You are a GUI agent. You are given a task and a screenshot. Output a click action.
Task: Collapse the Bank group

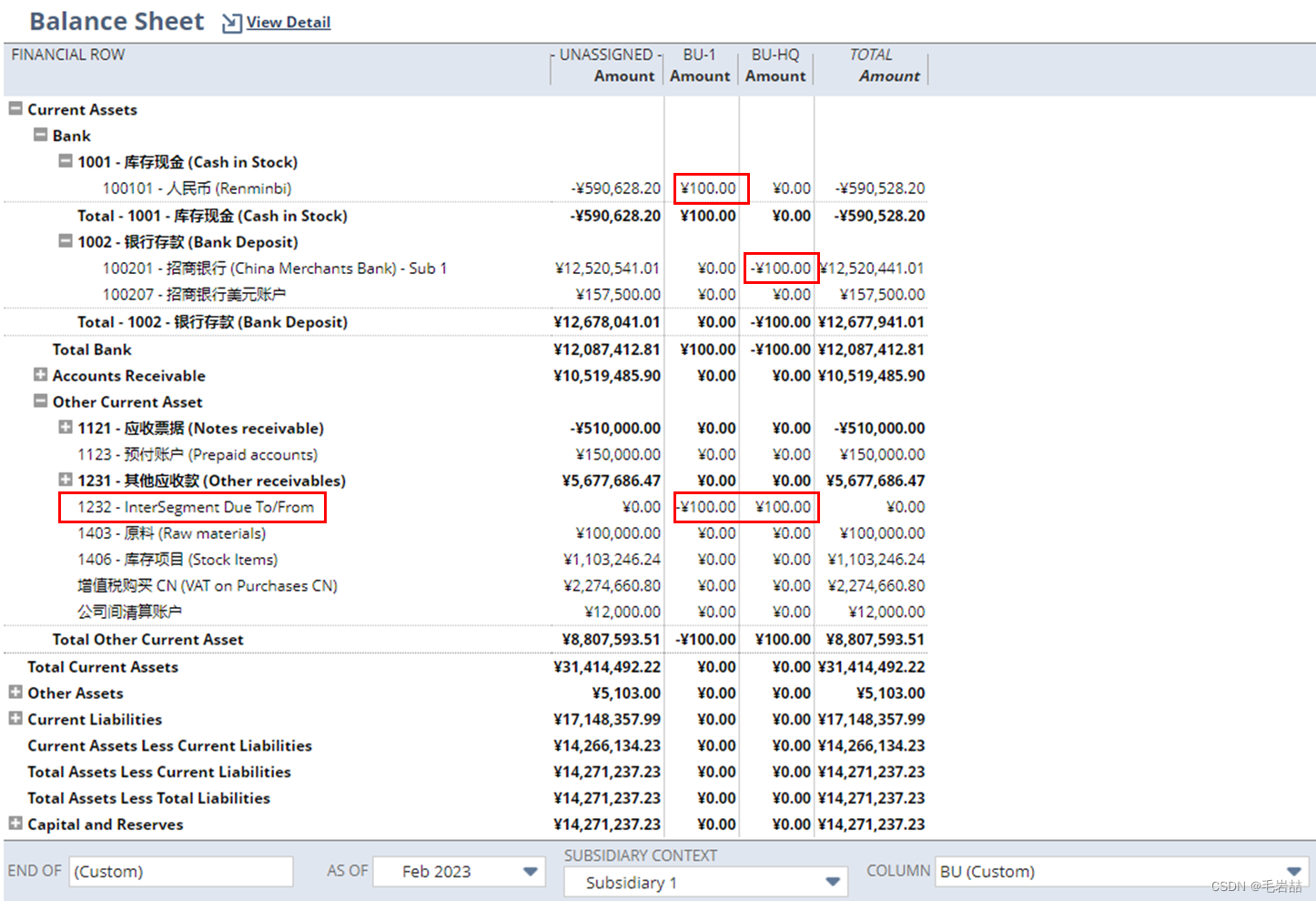click(x=40, y=135)
